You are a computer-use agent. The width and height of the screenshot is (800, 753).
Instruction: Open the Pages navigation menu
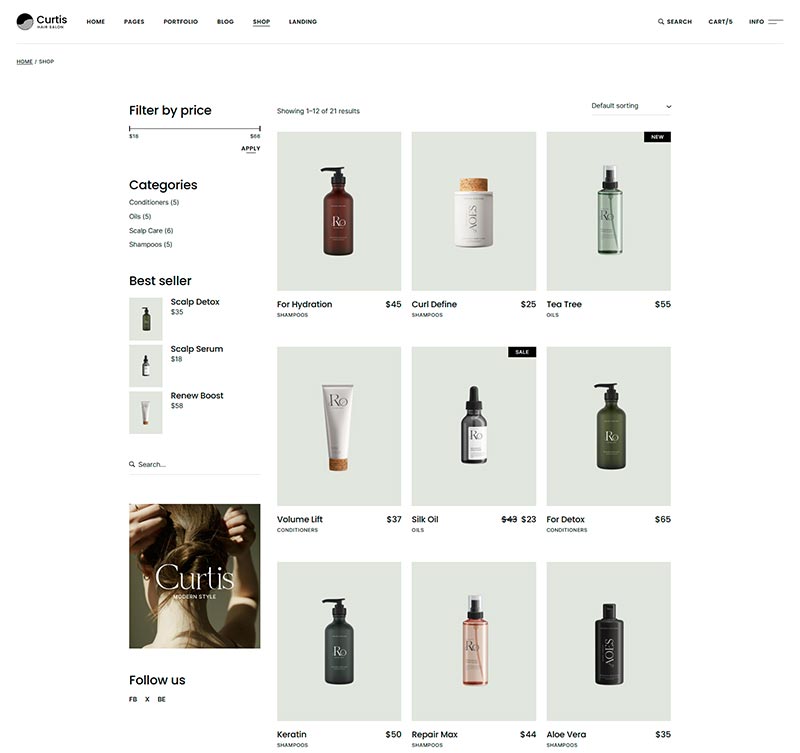pos(134,22)
